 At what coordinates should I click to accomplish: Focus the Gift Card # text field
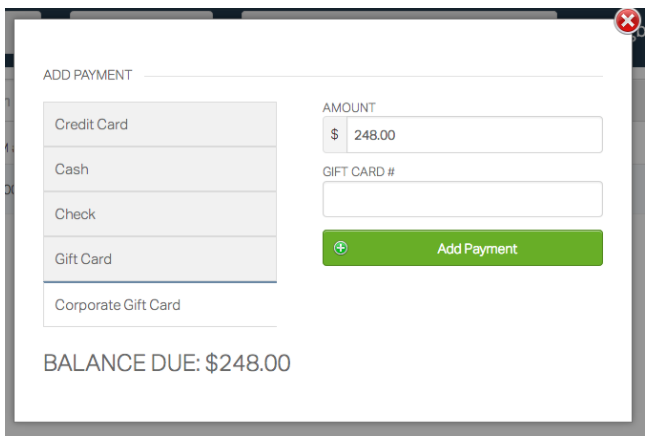[x=462, y=199]
